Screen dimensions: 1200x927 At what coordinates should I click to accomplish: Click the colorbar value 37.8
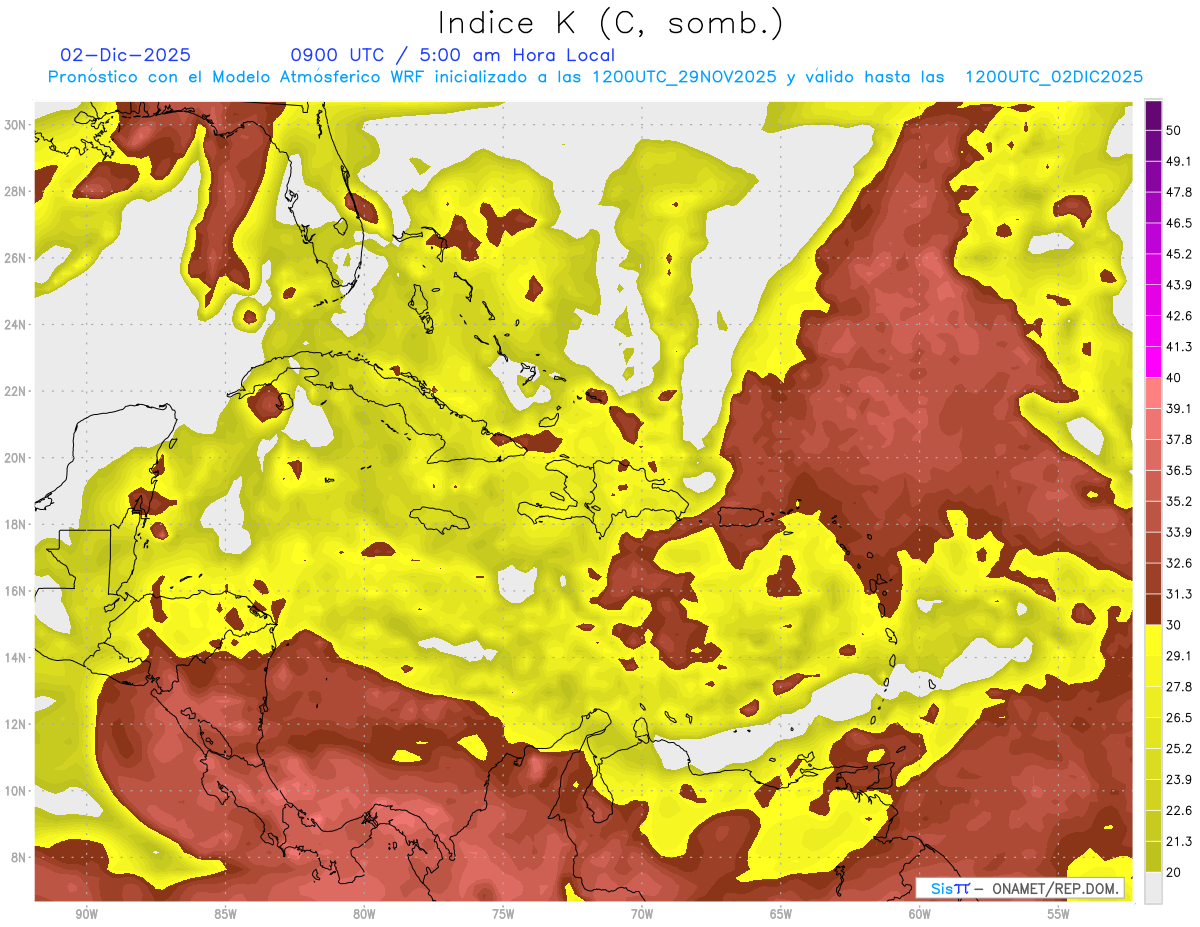1180,439
